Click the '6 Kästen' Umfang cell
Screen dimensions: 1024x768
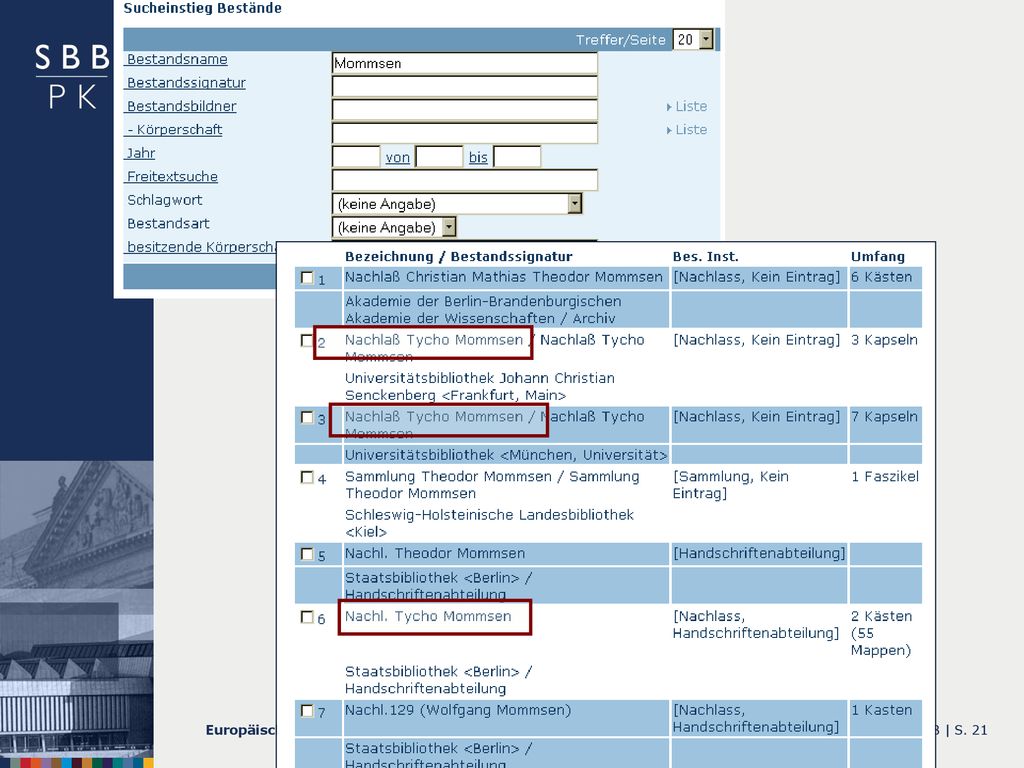(x=881, y=277)
